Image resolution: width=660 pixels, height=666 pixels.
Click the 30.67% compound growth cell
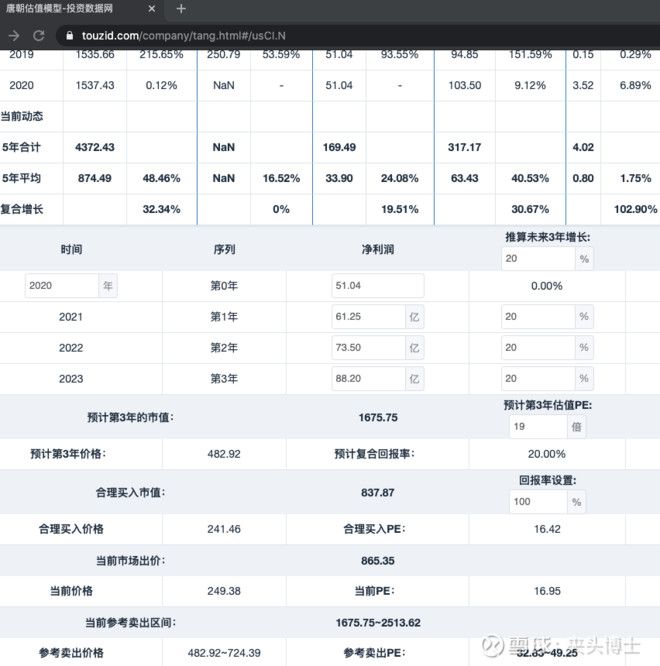point(530,209)
